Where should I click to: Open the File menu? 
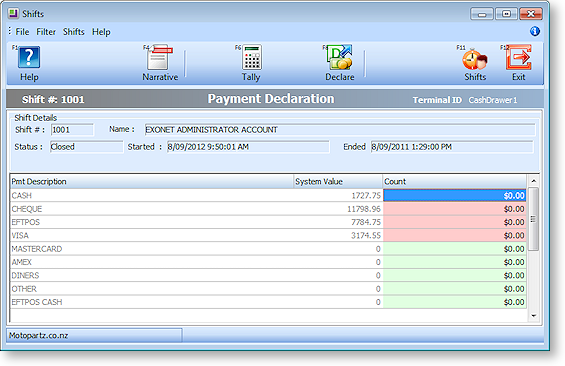point(22,32)
